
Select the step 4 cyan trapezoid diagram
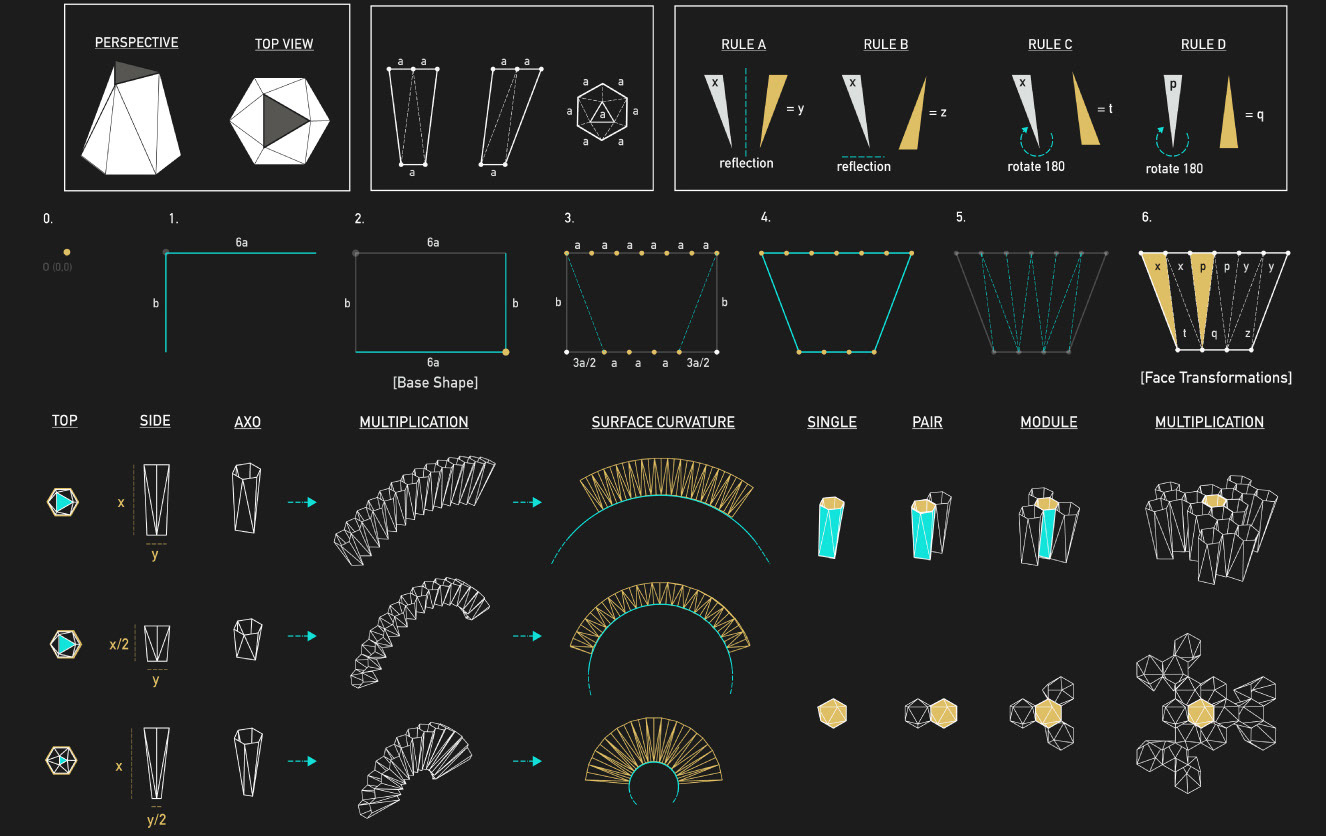tap(836, 303)
